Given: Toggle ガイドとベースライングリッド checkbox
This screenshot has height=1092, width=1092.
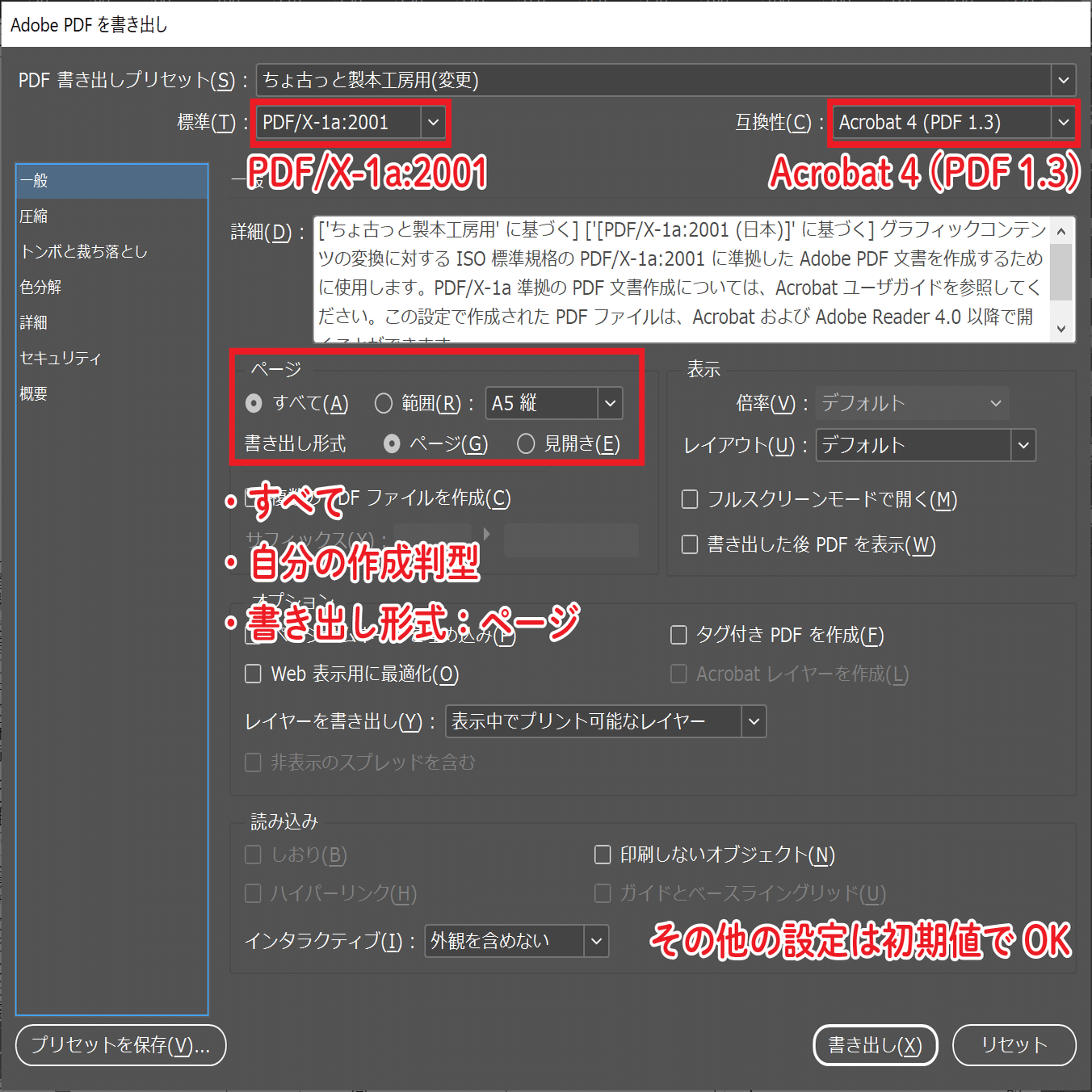Looking at the screenshot, I should [x=603, y=893].
